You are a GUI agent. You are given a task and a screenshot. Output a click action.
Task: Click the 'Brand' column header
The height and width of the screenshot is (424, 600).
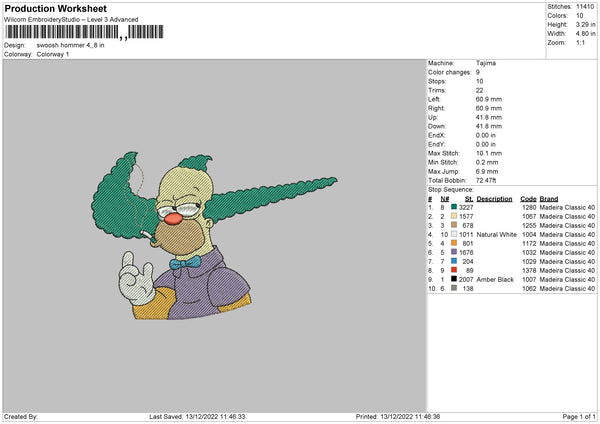tap(549, 199)
